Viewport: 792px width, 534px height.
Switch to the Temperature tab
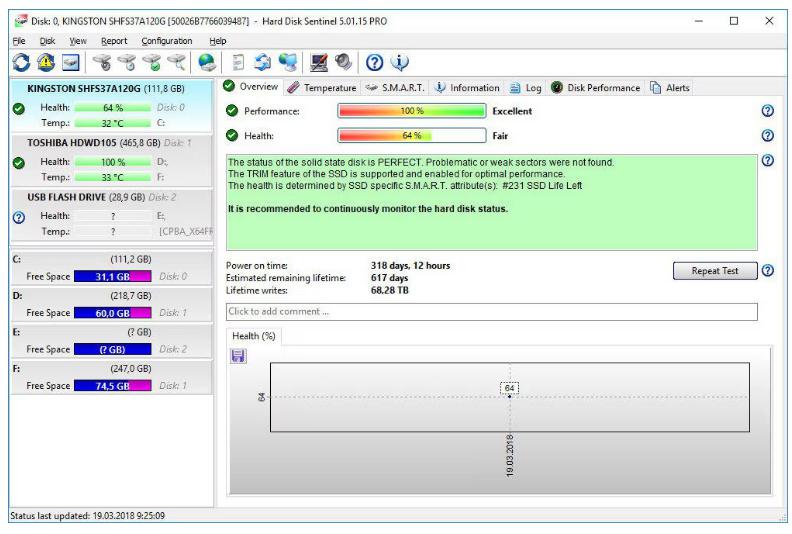(322, 88)
